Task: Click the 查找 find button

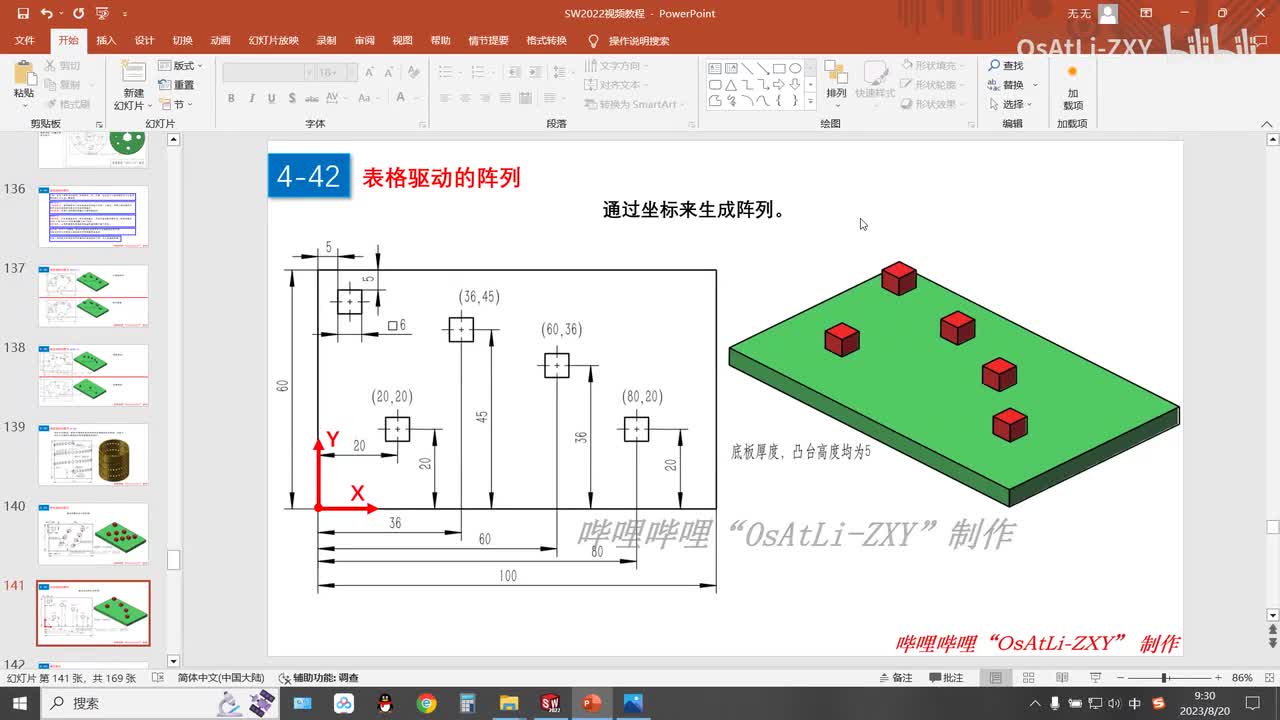Action: (x=1006, y=66)
